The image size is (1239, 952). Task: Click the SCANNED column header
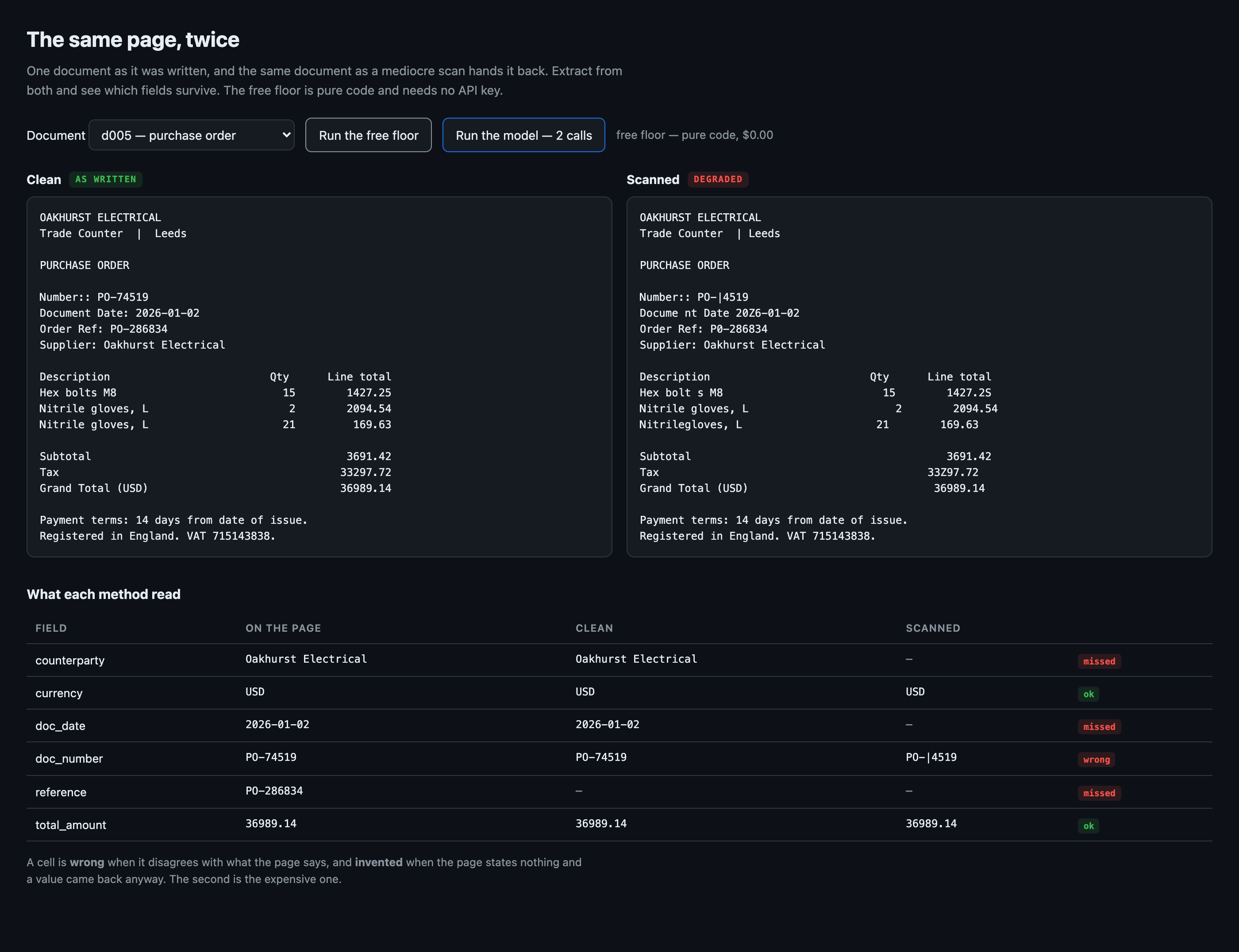coord(933,628)
